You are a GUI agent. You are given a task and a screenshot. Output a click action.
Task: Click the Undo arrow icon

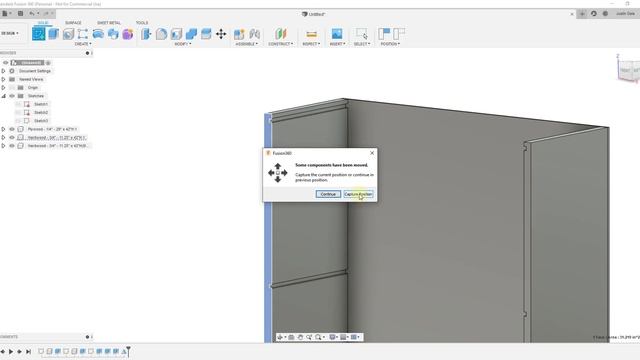[x=32, y=13]
